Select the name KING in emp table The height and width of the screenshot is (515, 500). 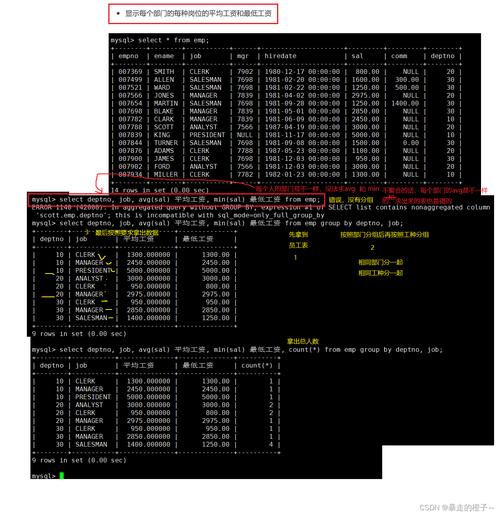[162, 135]
